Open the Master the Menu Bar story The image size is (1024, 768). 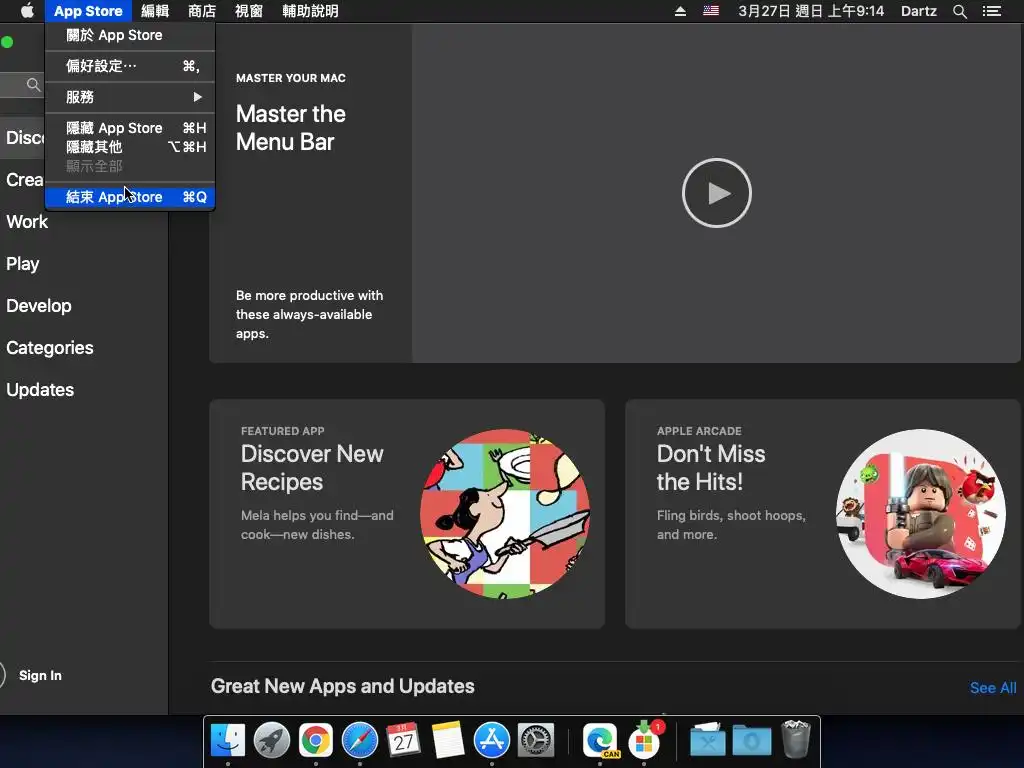[x=310, y=193]
